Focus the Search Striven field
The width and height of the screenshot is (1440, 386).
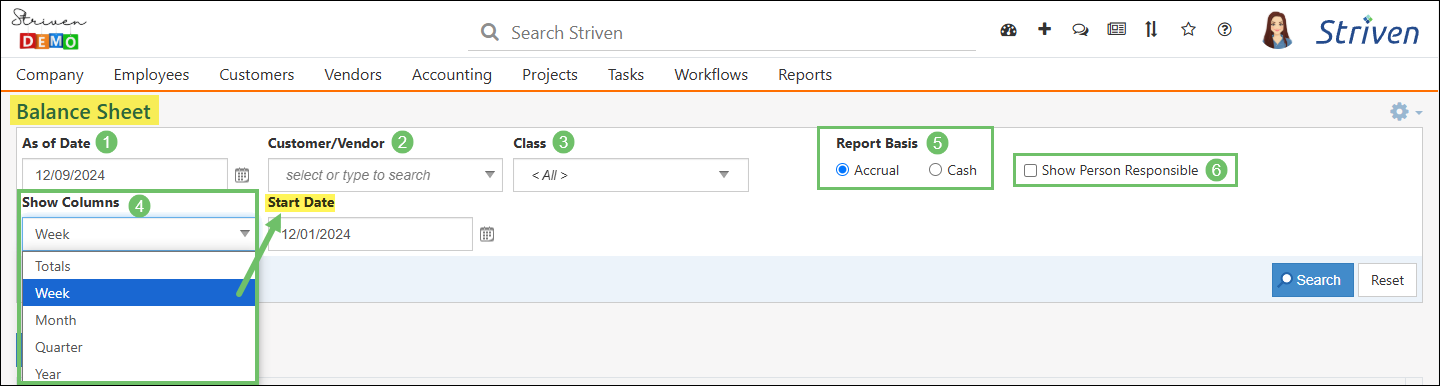[x=722, y=33]
